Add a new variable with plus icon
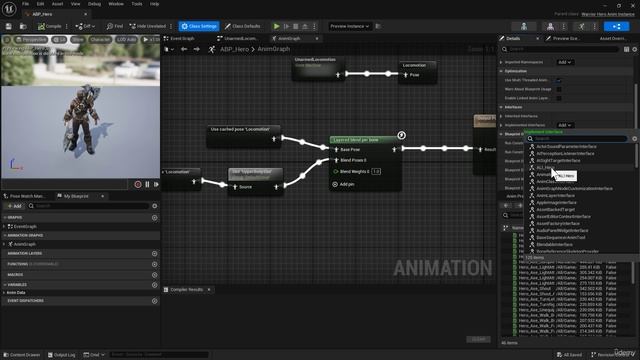Viewport: 640px width, 360px height. (x=155, y=284)
